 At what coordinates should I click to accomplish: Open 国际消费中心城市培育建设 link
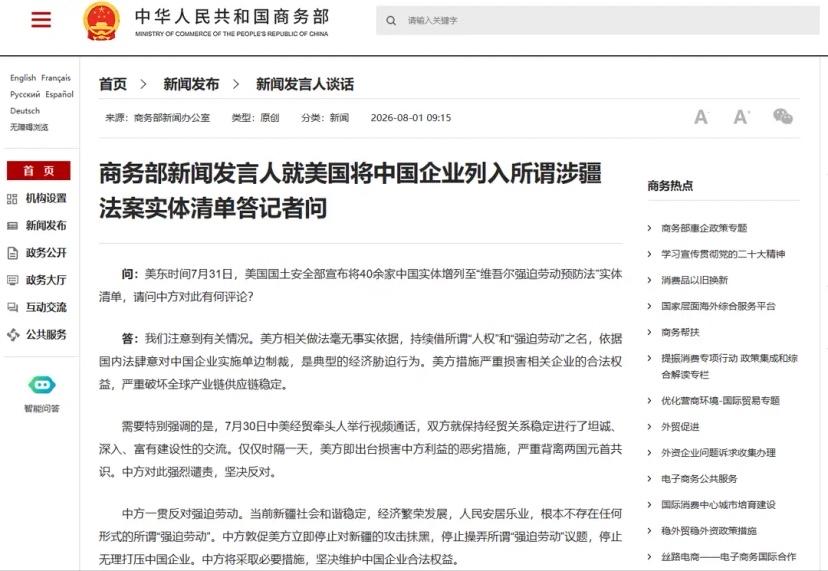point(718,504)
